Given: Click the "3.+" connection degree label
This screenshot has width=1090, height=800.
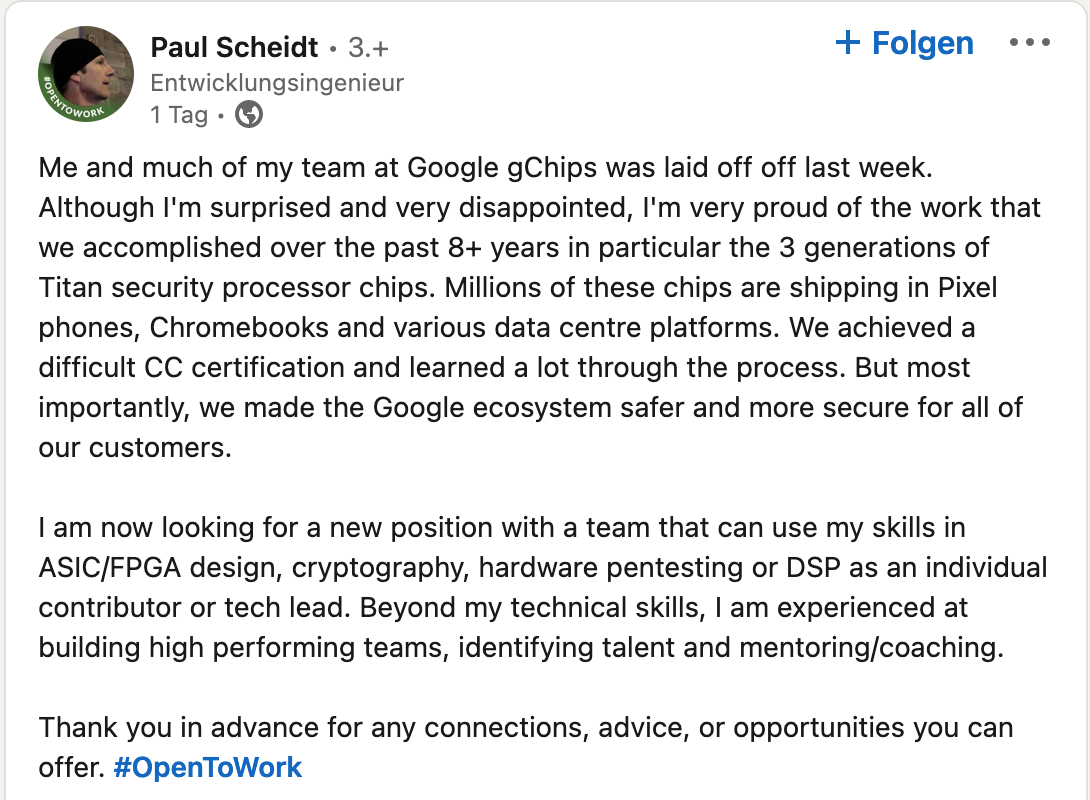Looking at the screenshot, I should (x=368, y=47).
